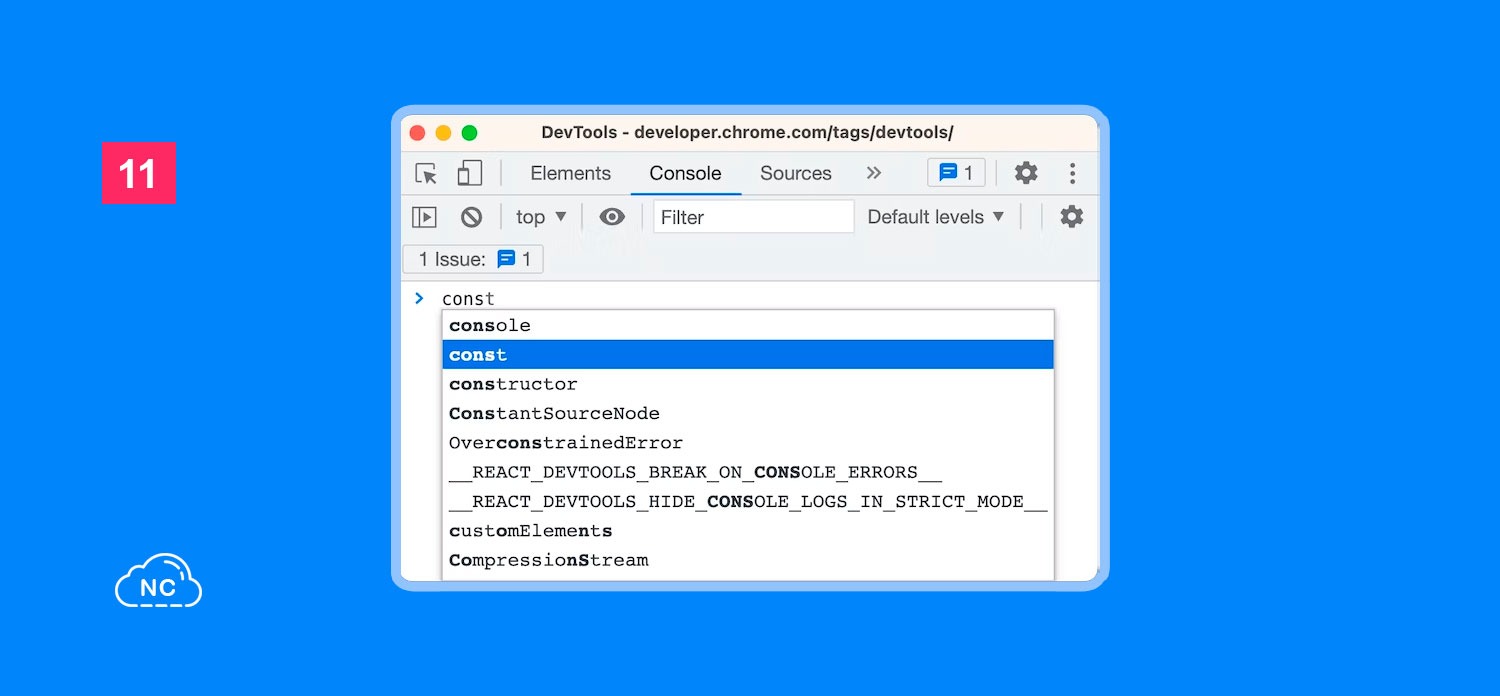This screenshot has height=696, width=1500.
Task: Create a live expression with eye icon
Action: [612, 217]
